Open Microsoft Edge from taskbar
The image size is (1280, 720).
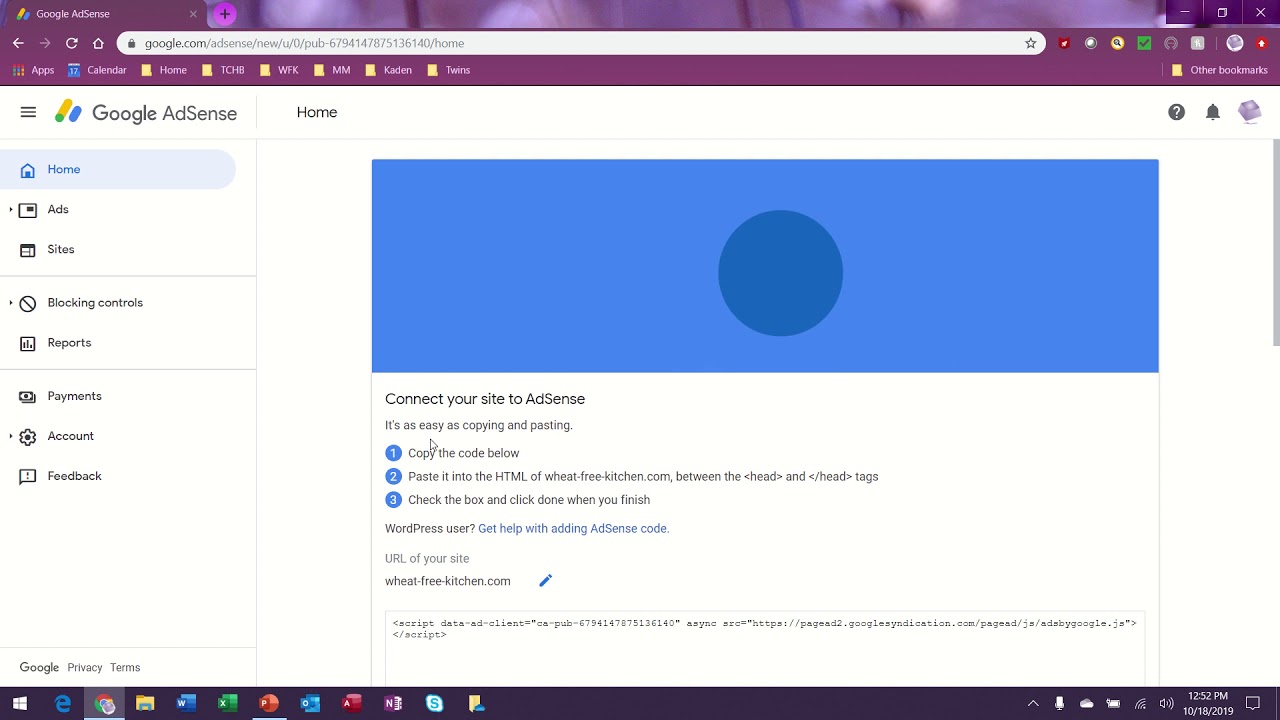(x=63, y=704)
